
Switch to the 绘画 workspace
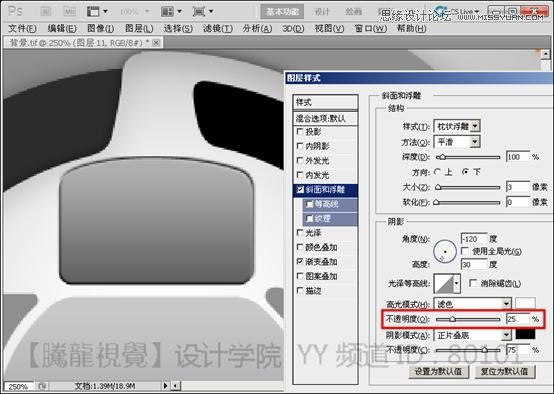(353, 12)
